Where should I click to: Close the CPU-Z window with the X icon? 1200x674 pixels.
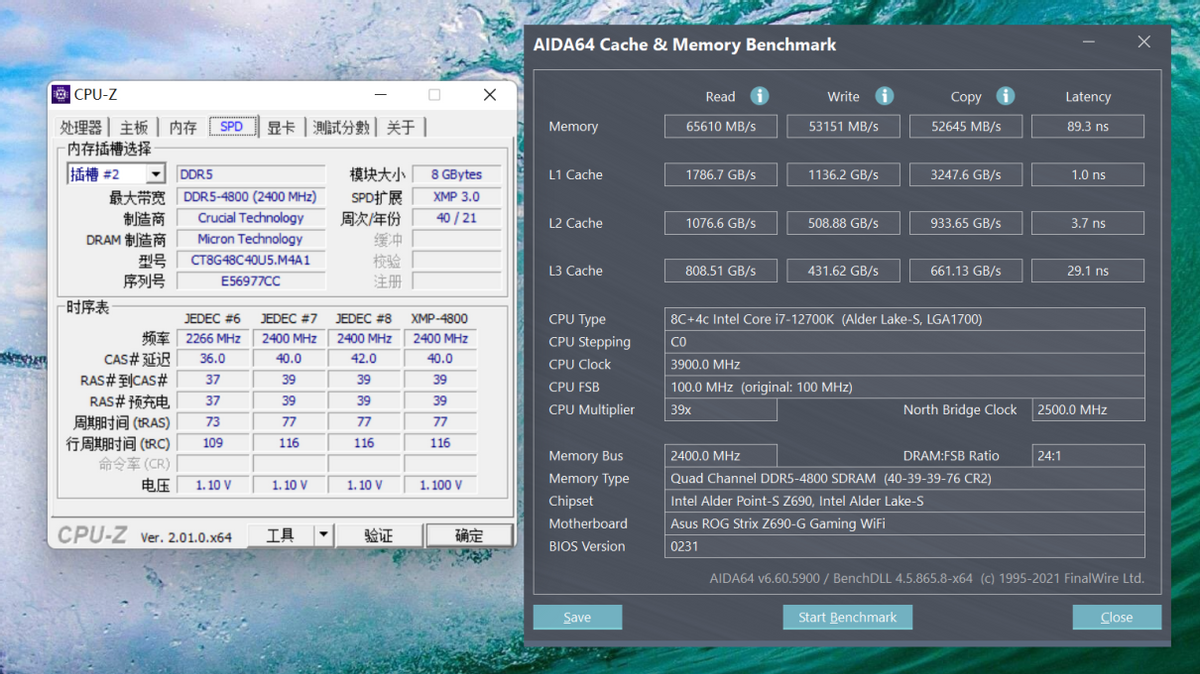[x=489, y=95]
